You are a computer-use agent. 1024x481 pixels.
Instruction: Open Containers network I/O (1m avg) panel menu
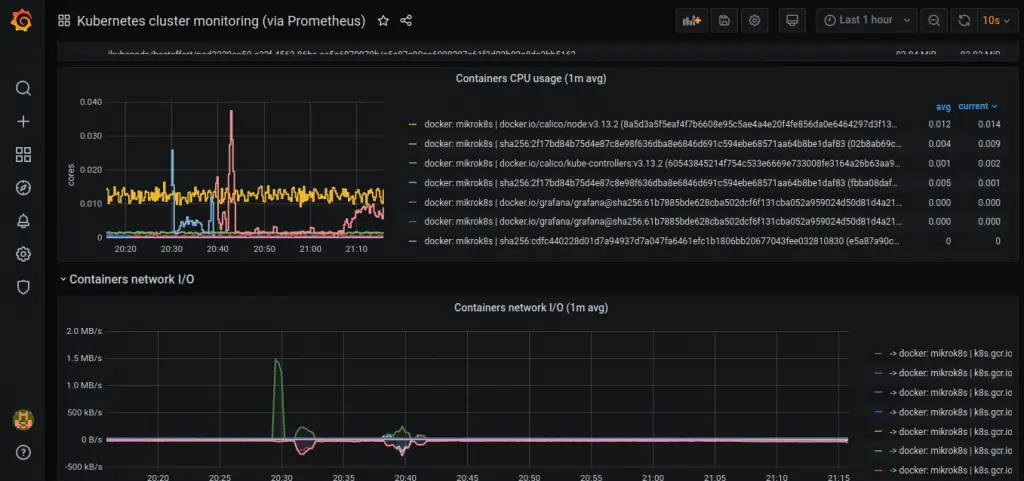click(531, 307)
